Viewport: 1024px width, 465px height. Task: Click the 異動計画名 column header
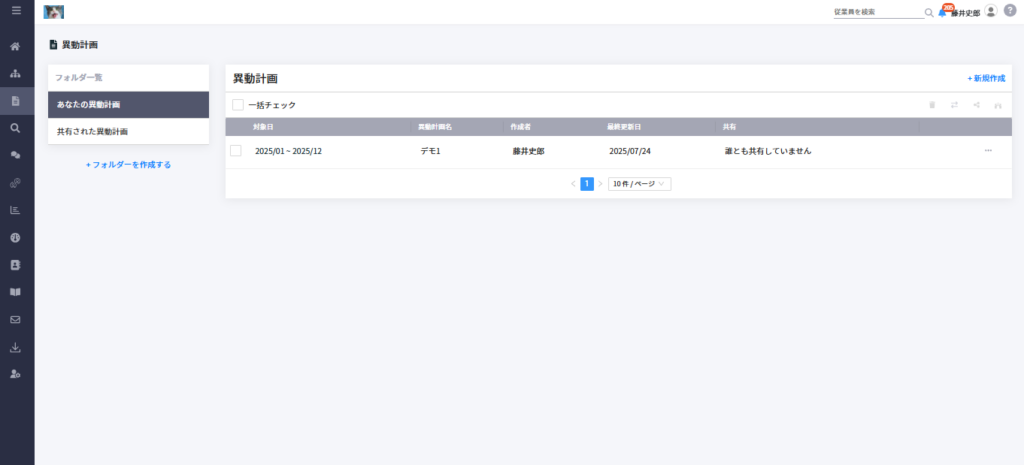pyautogui.click(x=434, y=127)
